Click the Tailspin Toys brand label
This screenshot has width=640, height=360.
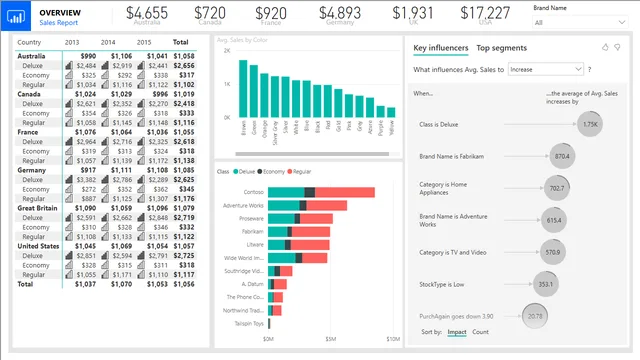(x=249, y=323)
